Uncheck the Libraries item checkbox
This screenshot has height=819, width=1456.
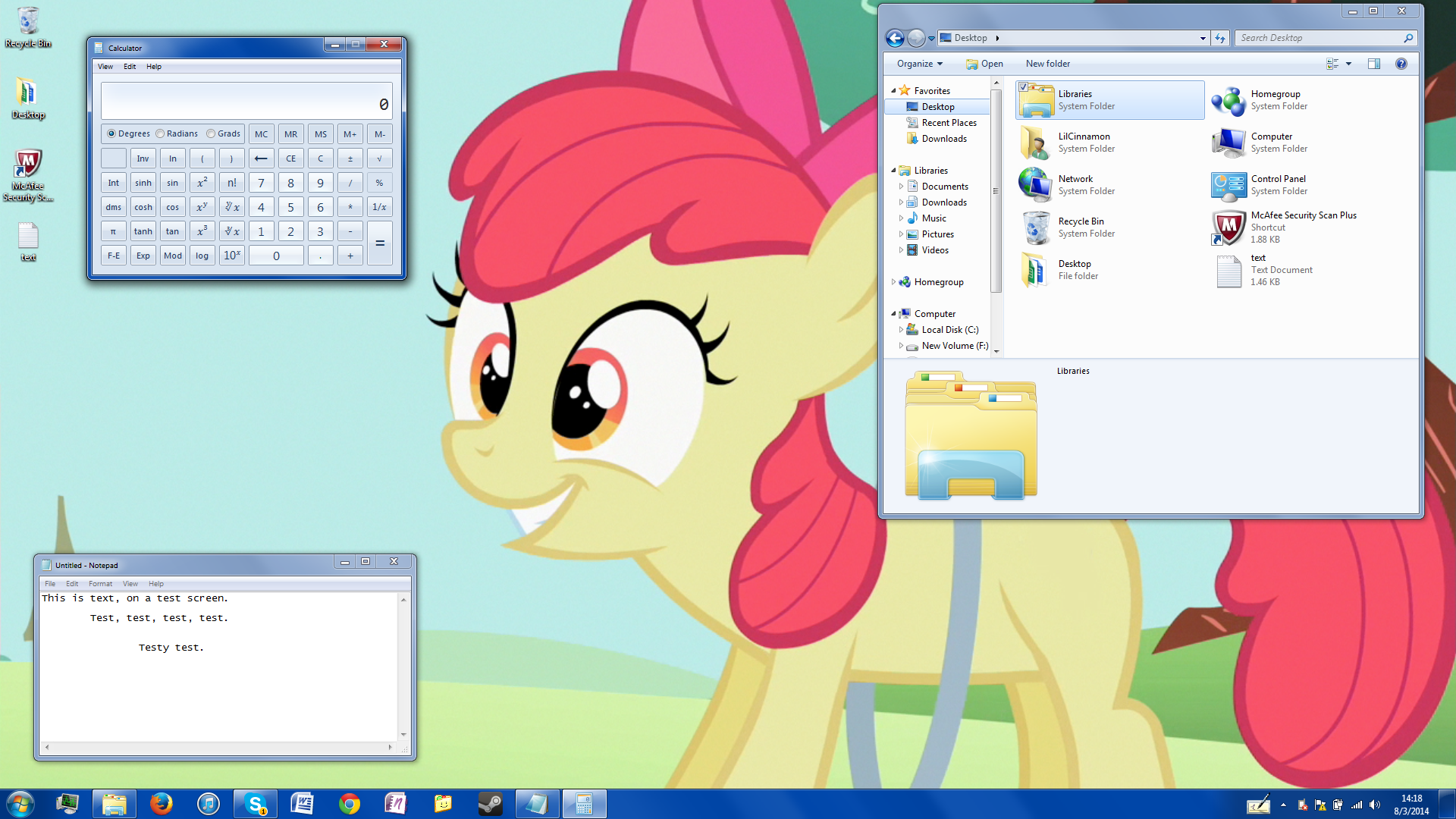(x=1024, y=87)
